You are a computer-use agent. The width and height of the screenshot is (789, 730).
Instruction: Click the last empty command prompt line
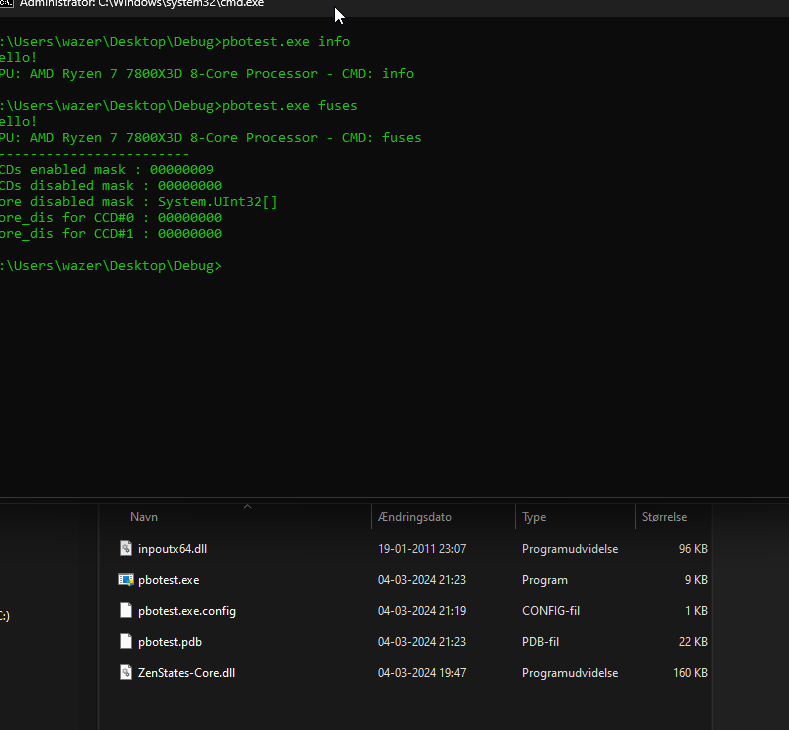coord(111,265)
